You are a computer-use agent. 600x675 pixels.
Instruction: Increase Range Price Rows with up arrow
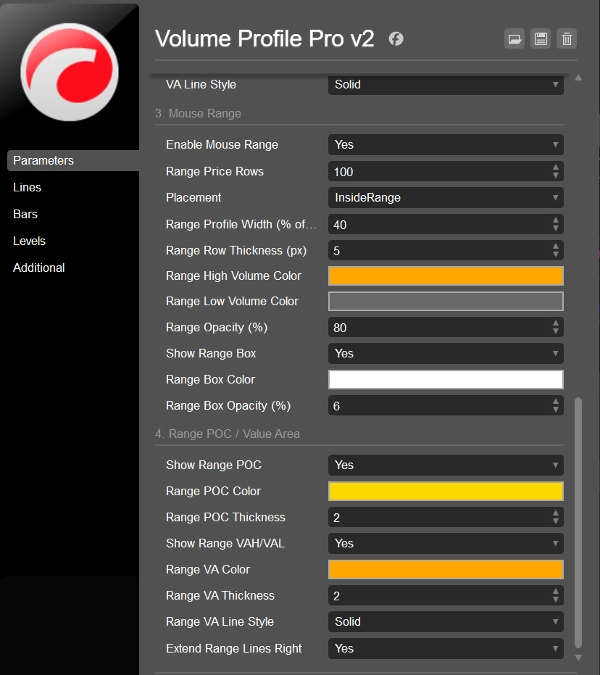point(556,167)
